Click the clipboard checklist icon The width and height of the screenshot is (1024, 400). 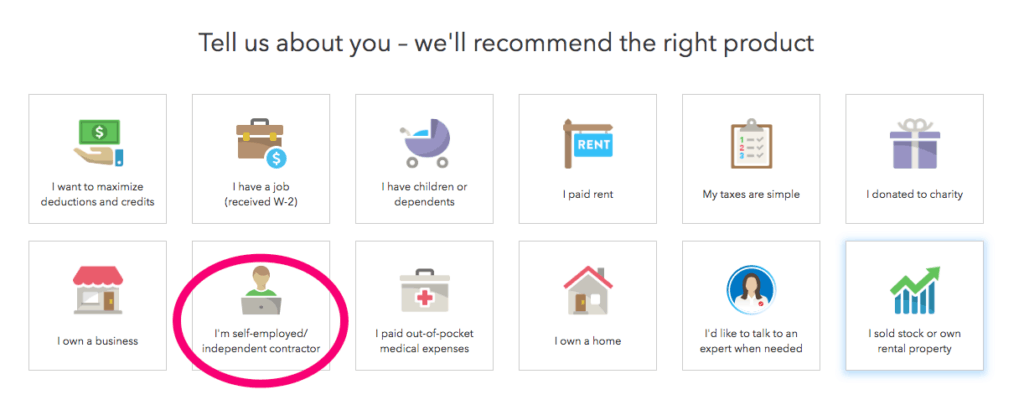pyautogui.click(x=751, y=142)
